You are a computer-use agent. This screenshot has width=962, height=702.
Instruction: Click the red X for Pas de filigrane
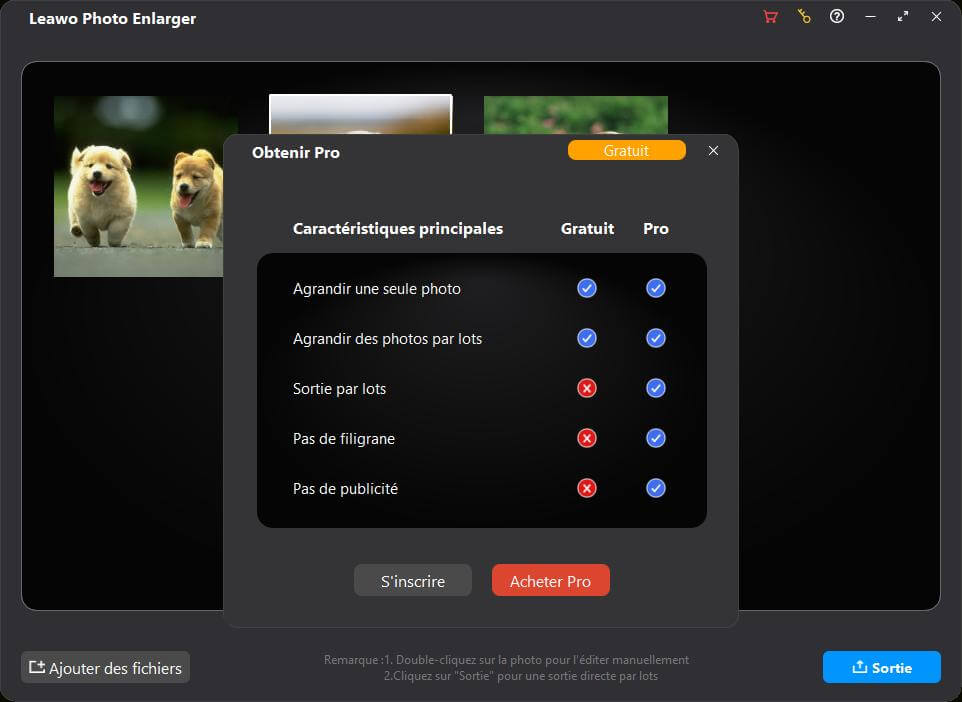click(587, 438)
